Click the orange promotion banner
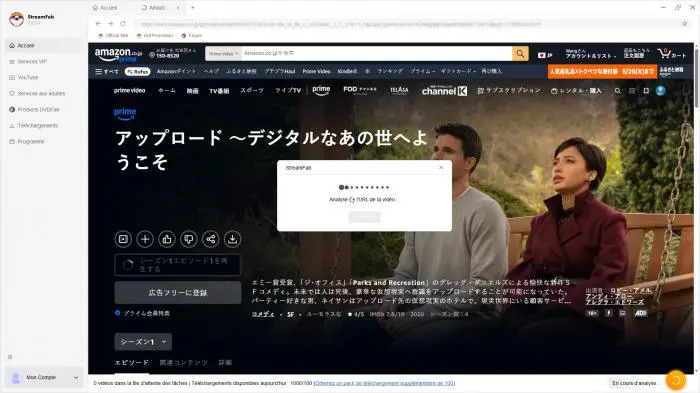The width and height of the screenshot is (700, 393). pos(602,71)
